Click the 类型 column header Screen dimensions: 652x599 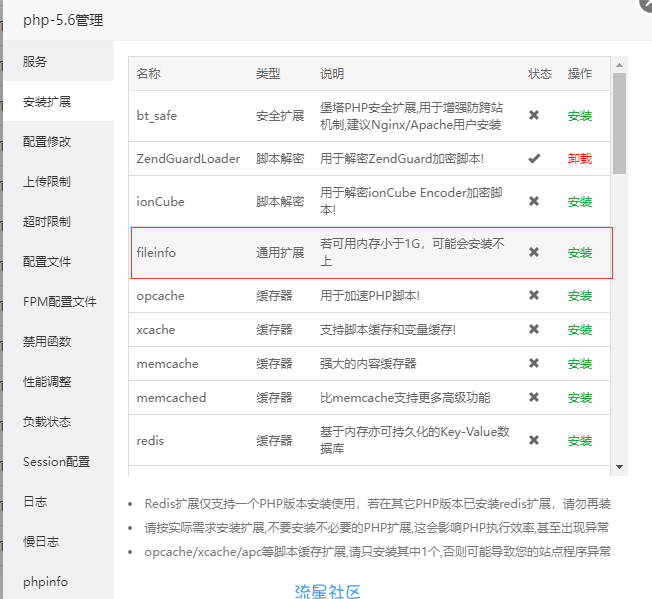268,74
